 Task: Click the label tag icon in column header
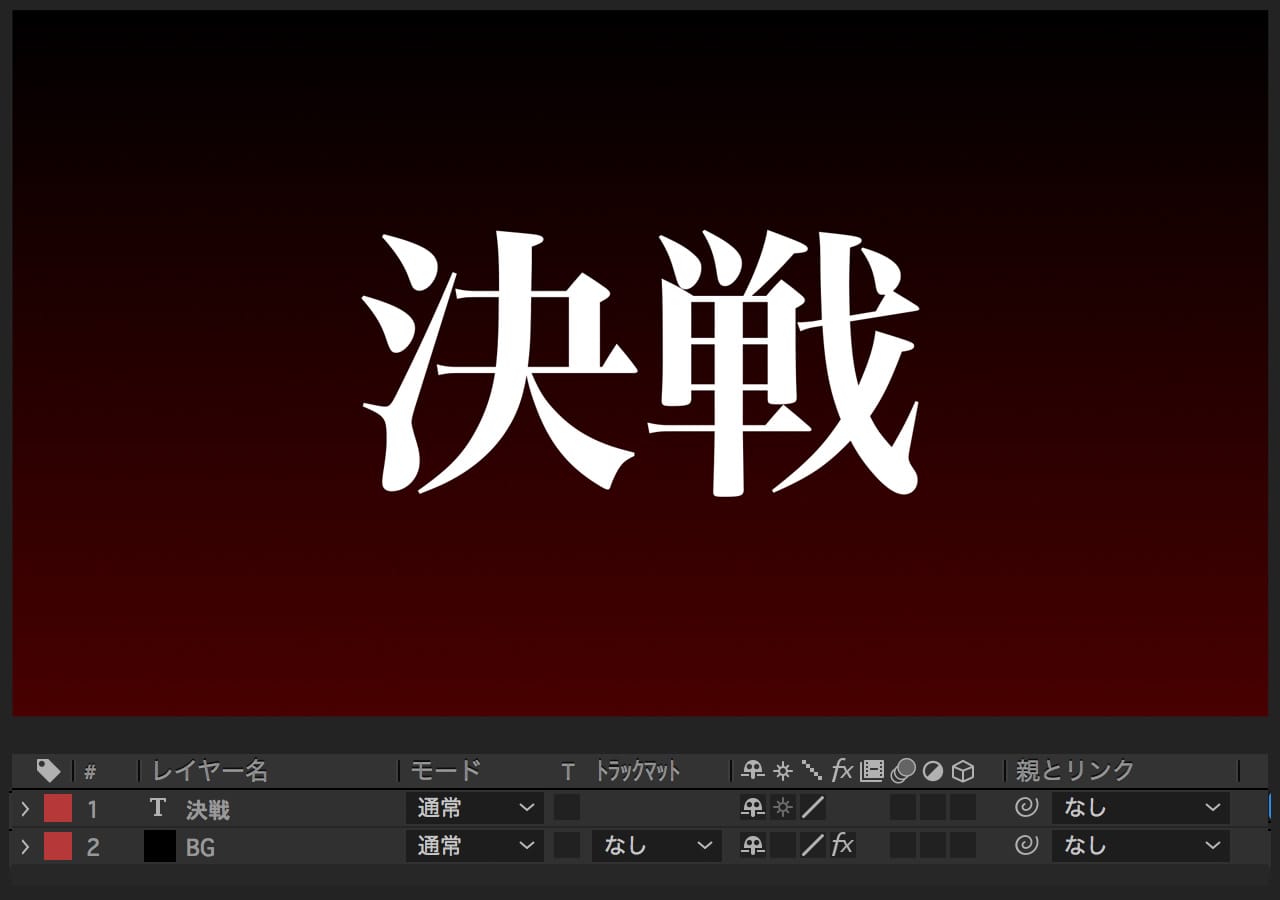48,770
